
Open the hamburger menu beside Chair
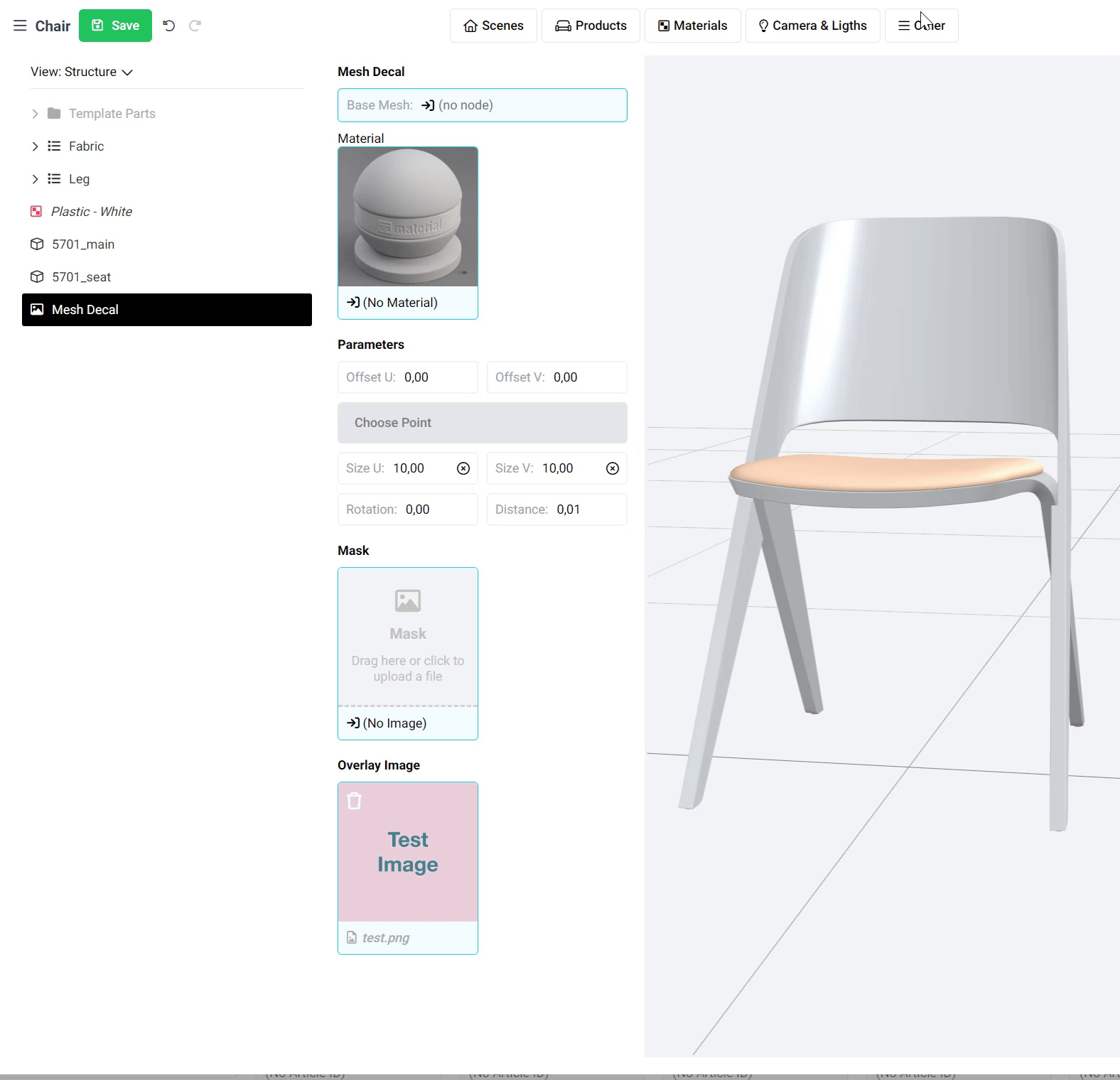pyautogui.click(x=20, y=26)
